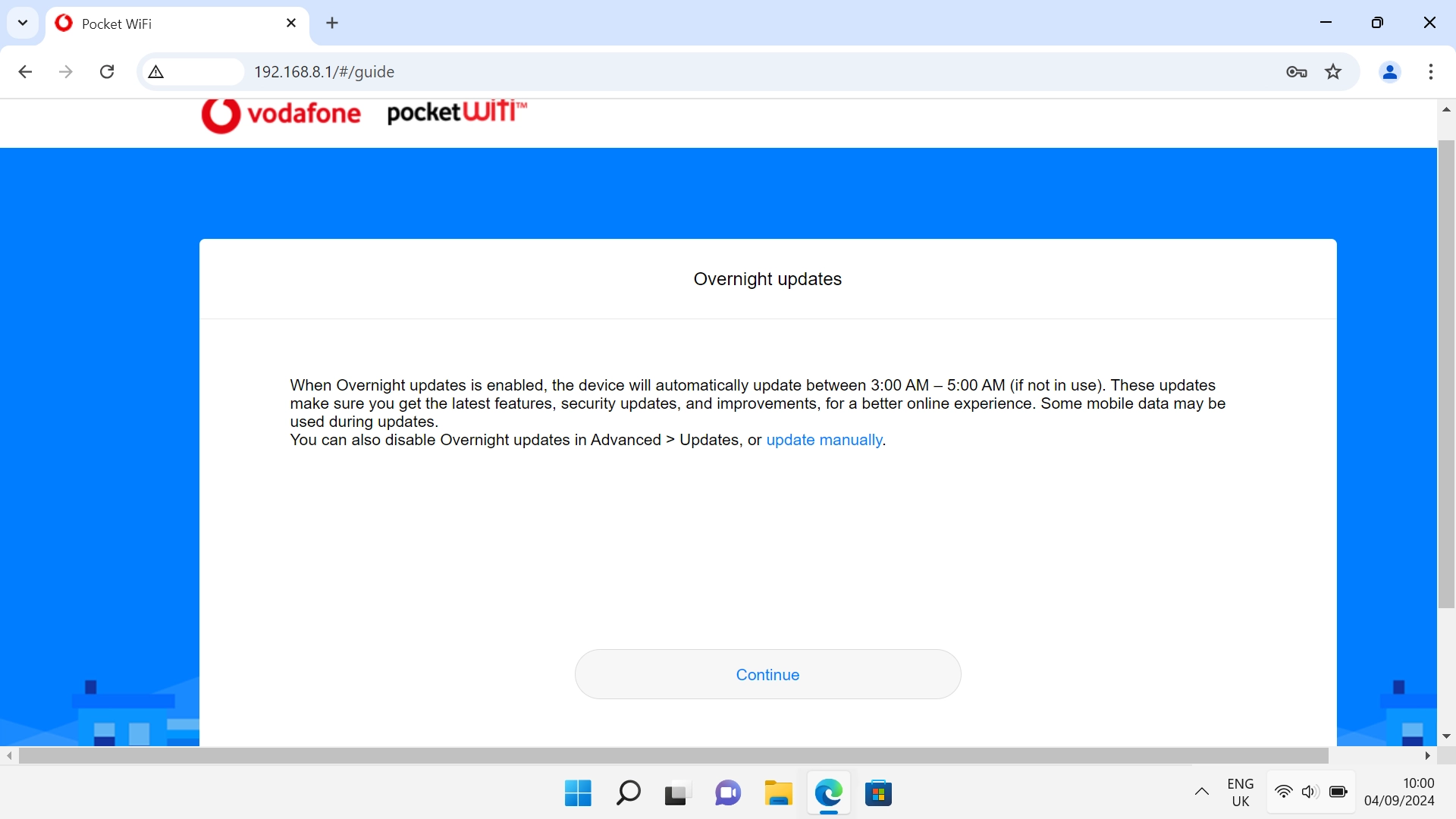The width and height of the screenshot is (1456, 819).
Task: Open Microsoft Store from the taskbar
Action: click(879, 793)
